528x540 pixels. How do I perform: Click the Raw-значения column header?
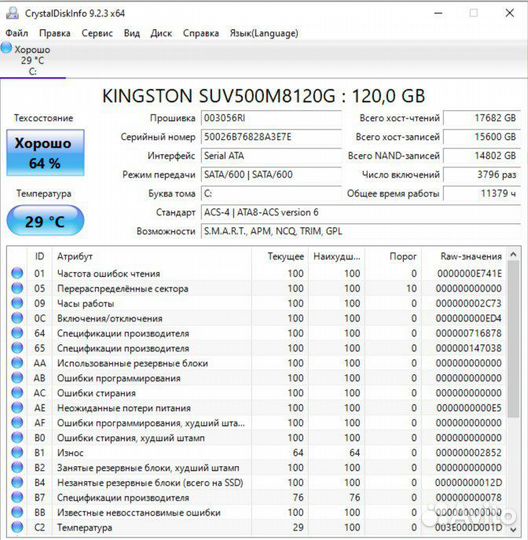[x=471, y=256]
